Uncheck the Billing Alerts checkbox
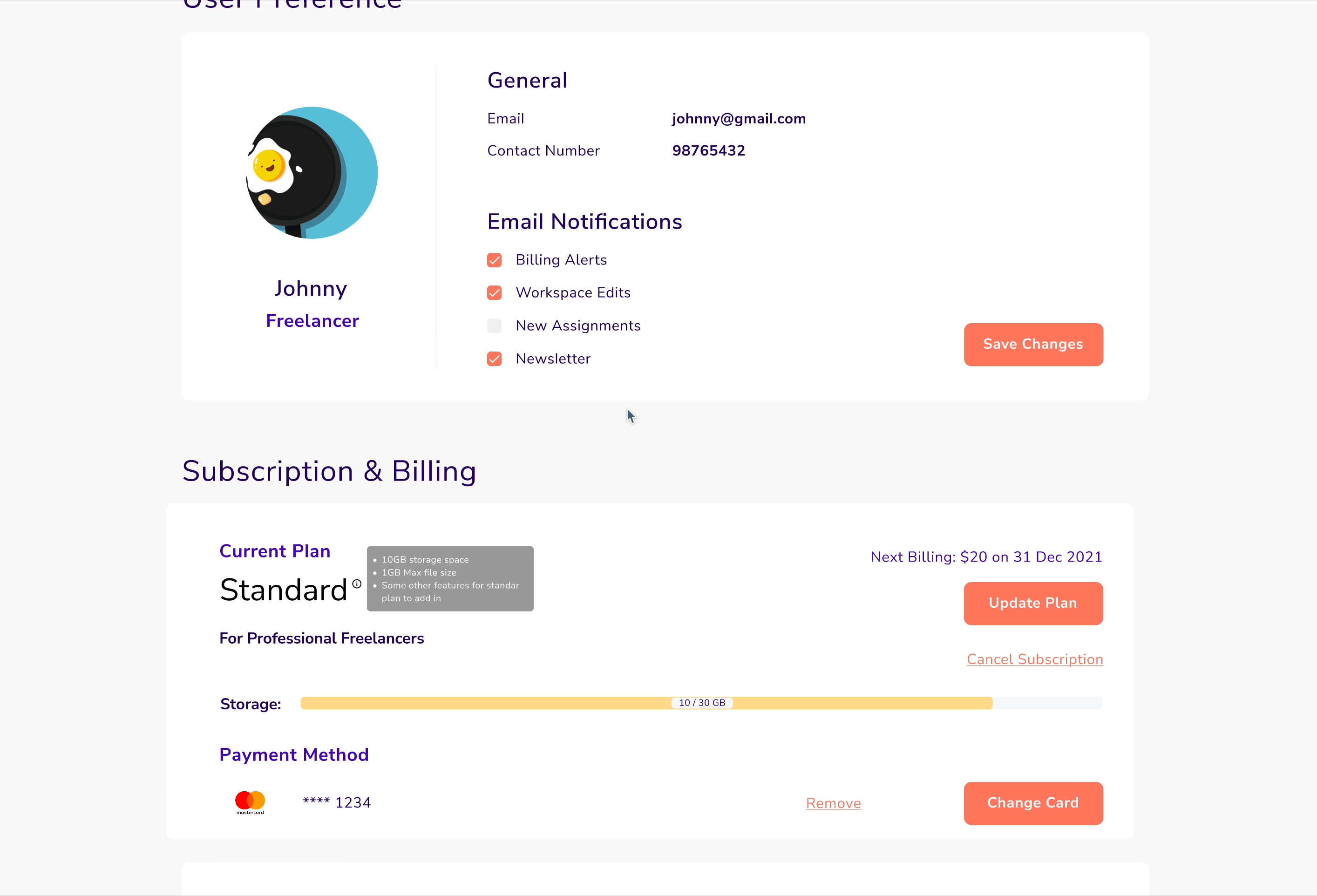Viewport: 1317px width, 896px height. 494,260
